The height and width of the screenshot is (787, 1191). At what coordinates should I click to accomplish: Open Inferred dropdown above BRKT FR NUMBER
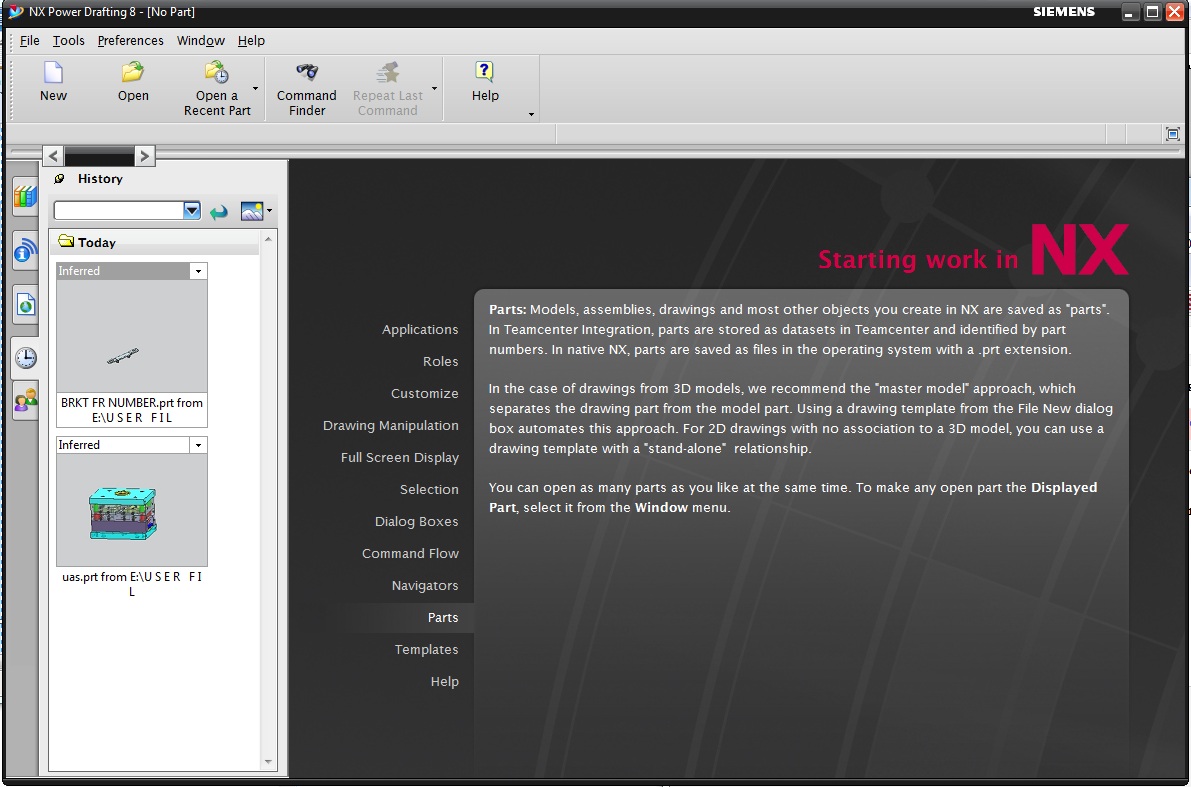pos(198,271)
